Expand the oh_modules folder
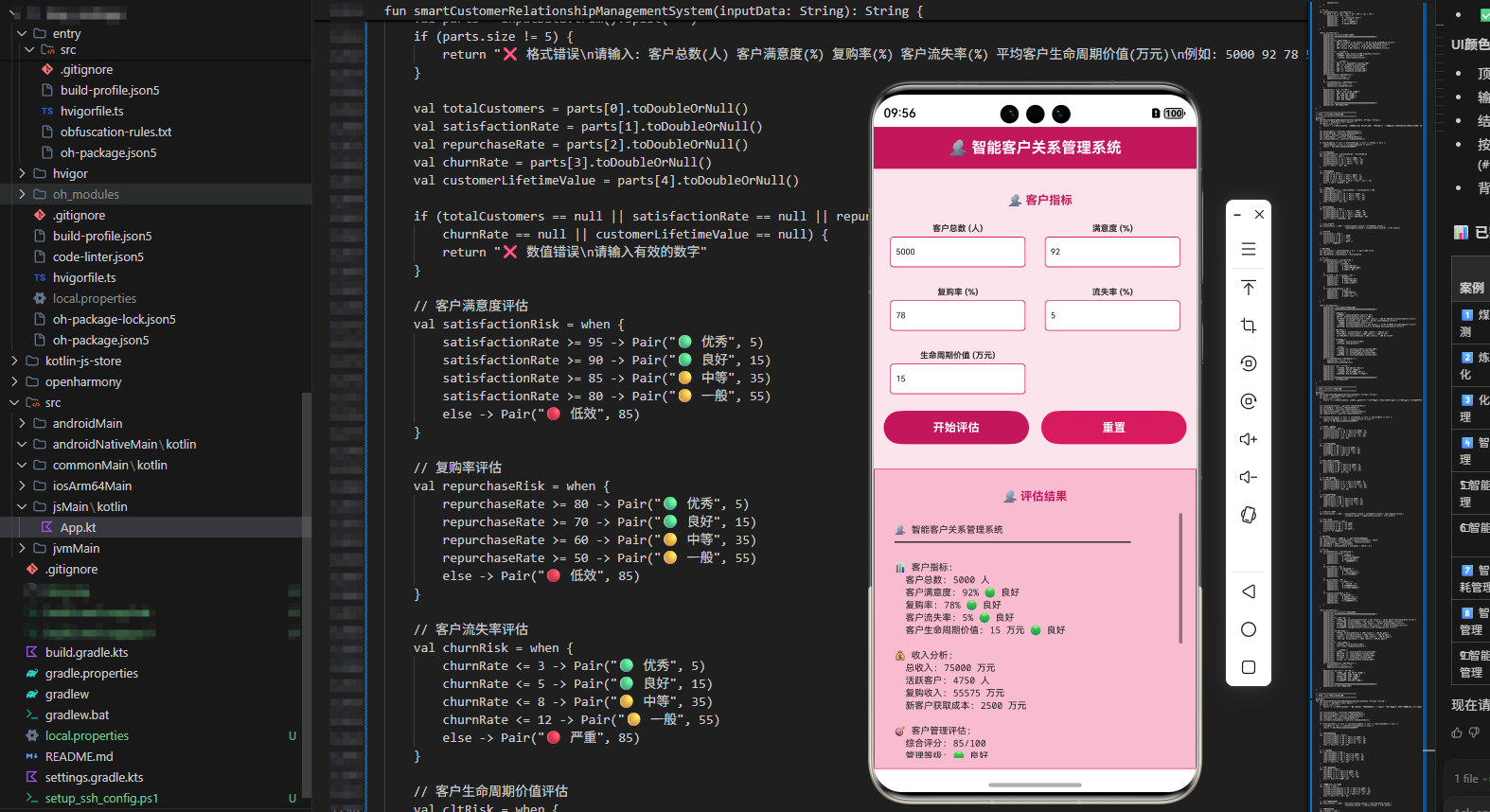The height and width of the screenshot is (812, 1490). pyautogui.click(x=22, y=194)
